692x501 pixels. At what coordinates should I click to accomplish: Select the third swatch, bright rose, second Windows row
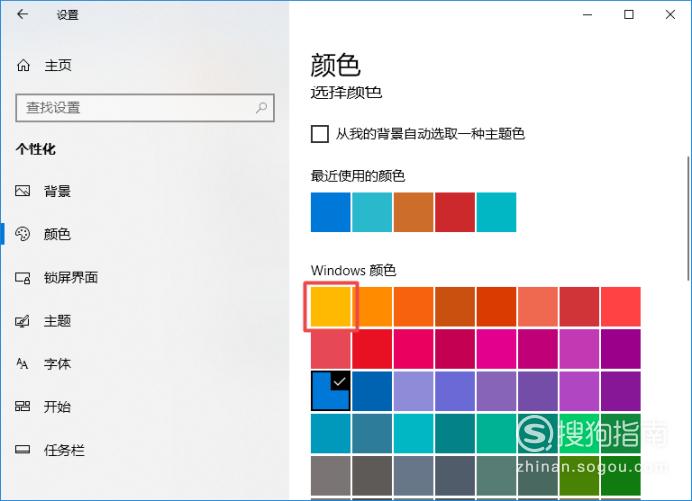tap(414, 349)
